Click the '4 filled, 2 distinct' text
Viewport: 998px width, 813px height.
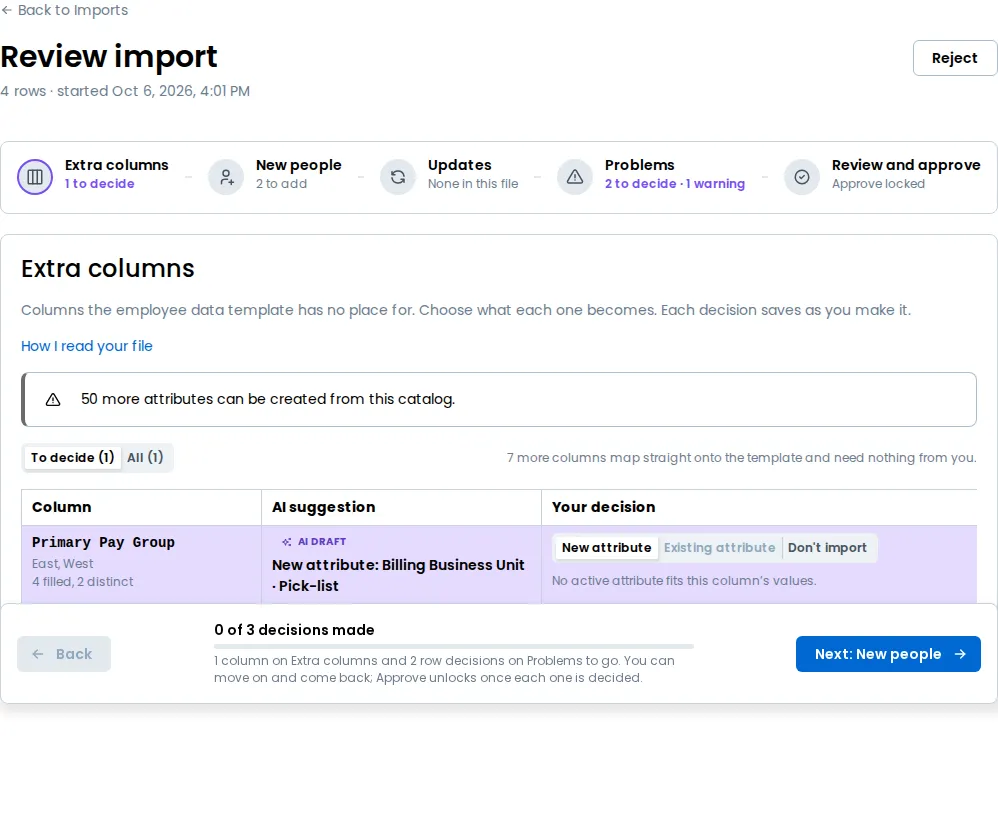[83, 581]
